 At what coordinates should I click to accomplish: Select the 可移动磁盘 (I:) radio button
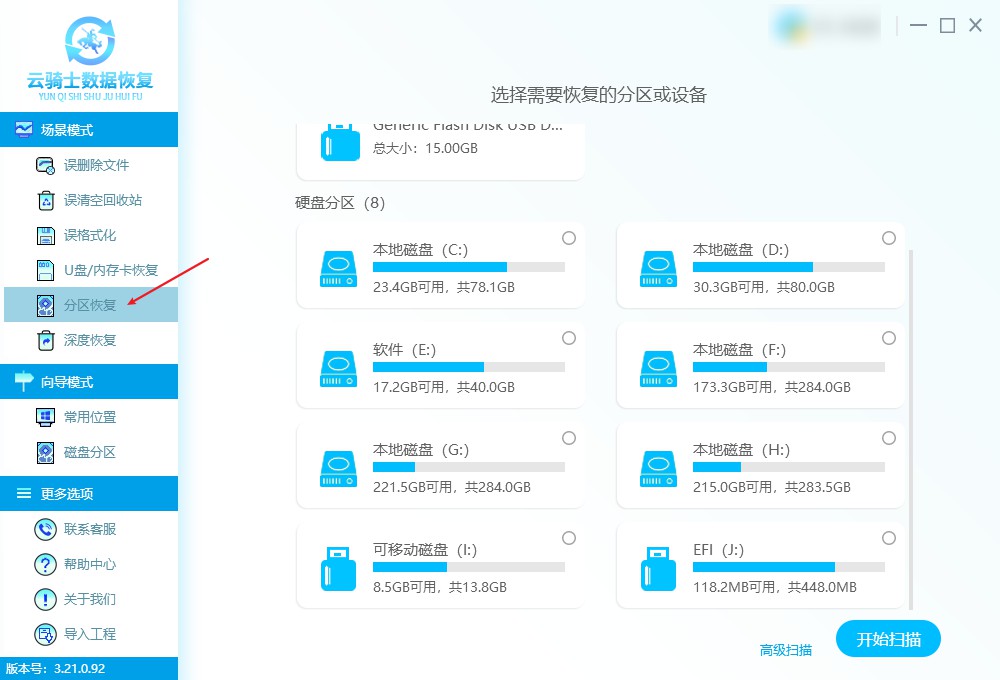coord(569,538)
